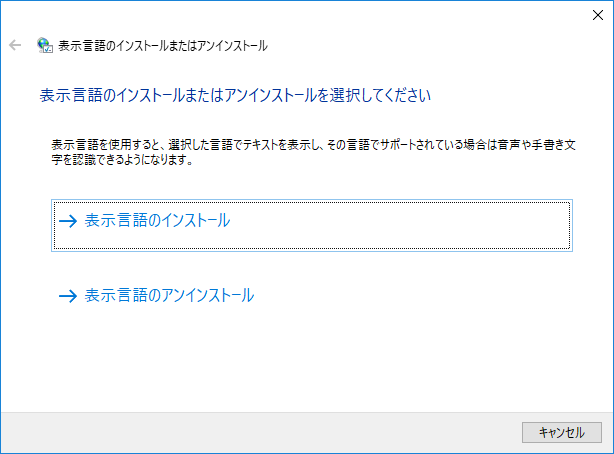Choose the 表示言語のアンインストール option
614x454 pixels.
(170, 296)
